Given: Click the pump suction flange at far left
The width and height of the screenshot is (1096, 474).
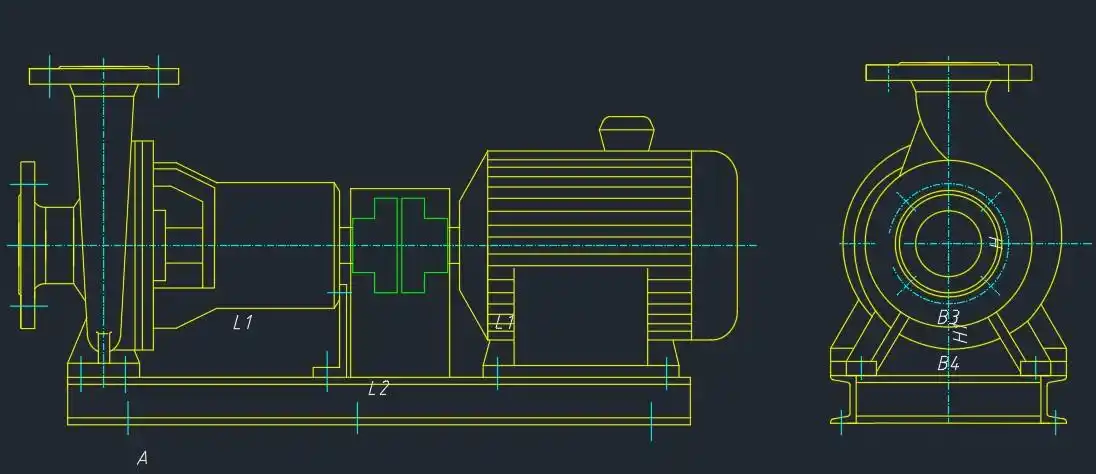Looking at the screenshot, I should tap(27, 245).
